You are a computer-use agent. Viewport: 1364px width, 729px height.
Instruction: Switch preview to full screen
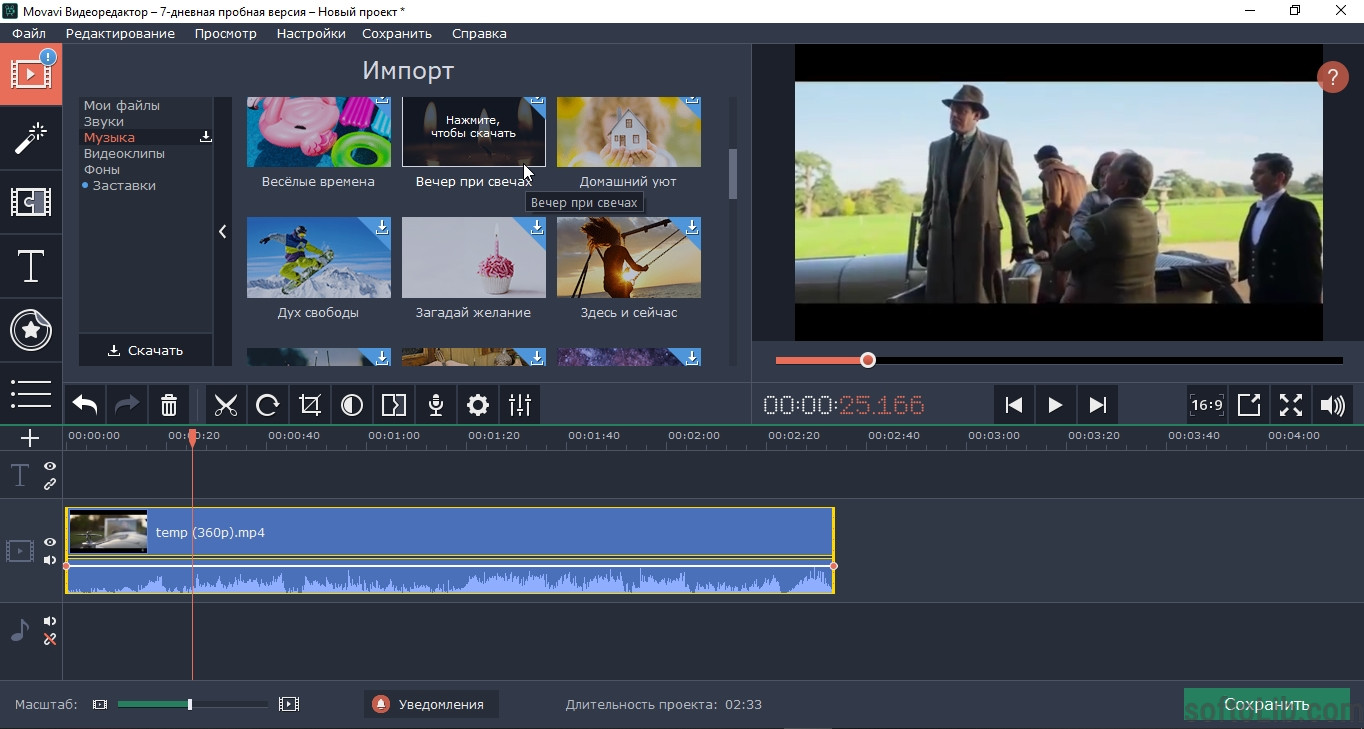[x=1291, y=405]
